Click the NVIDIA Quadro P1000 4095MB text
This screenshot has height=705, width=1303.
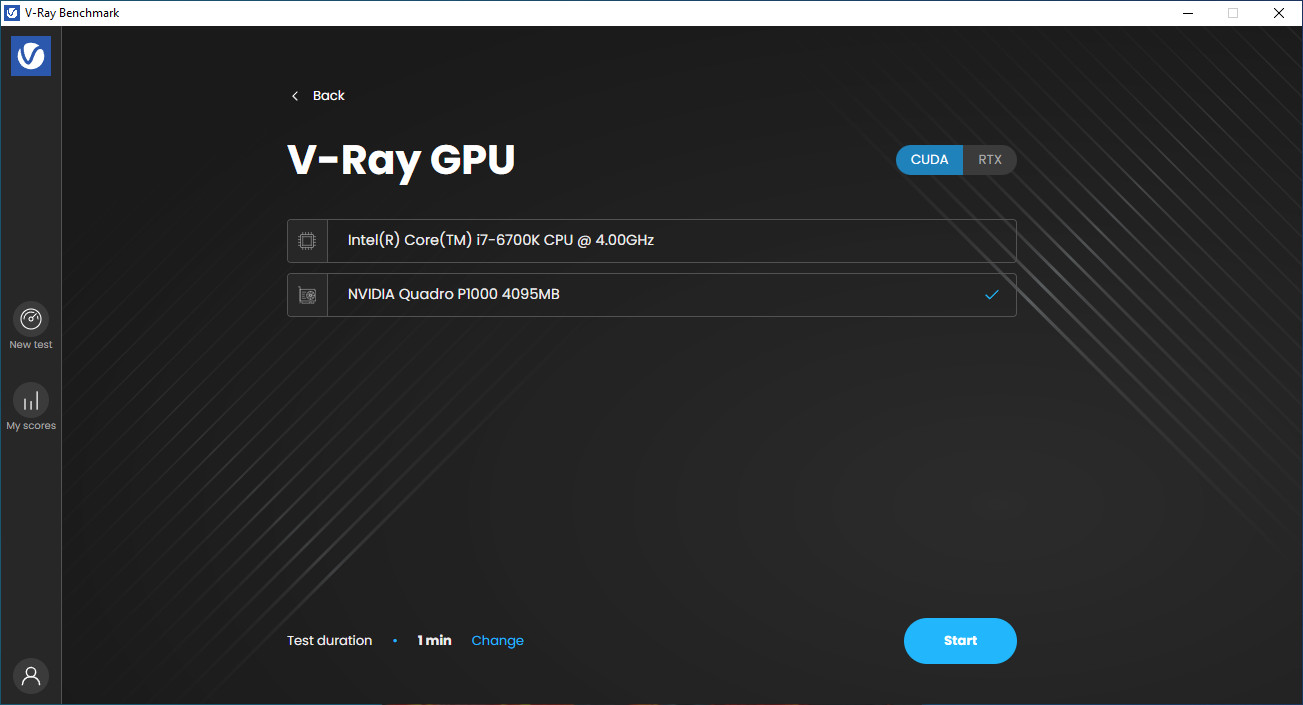coord(454,295)
